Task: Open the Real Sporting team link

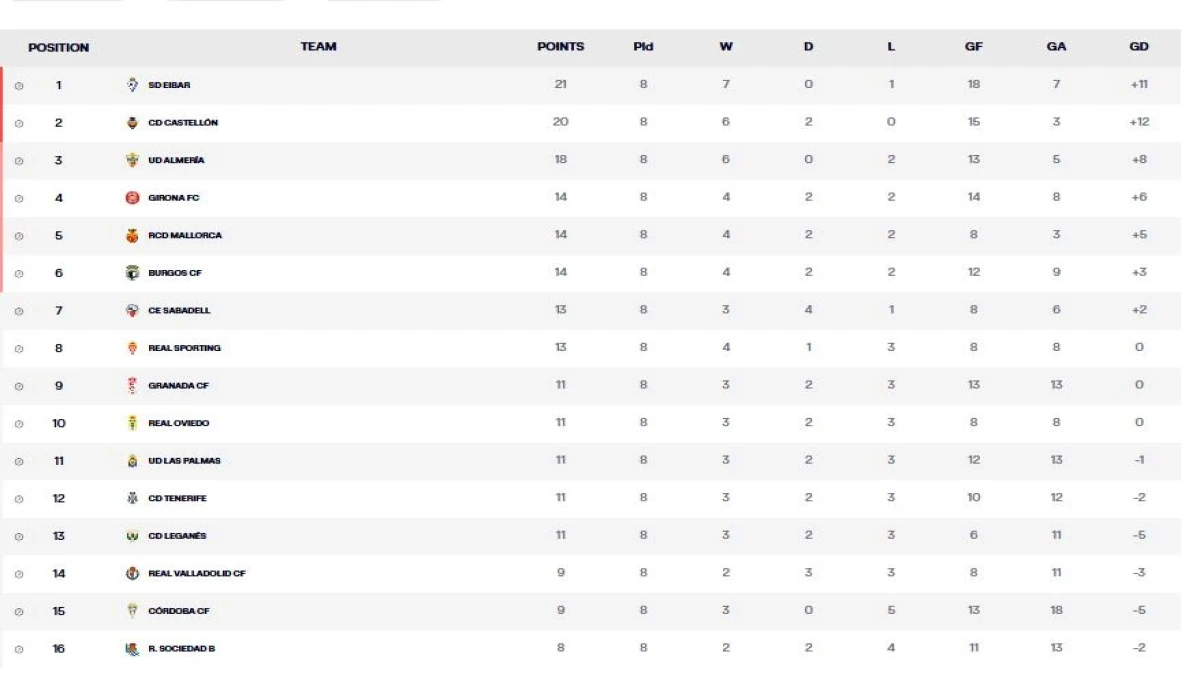Action: point(184,348)
